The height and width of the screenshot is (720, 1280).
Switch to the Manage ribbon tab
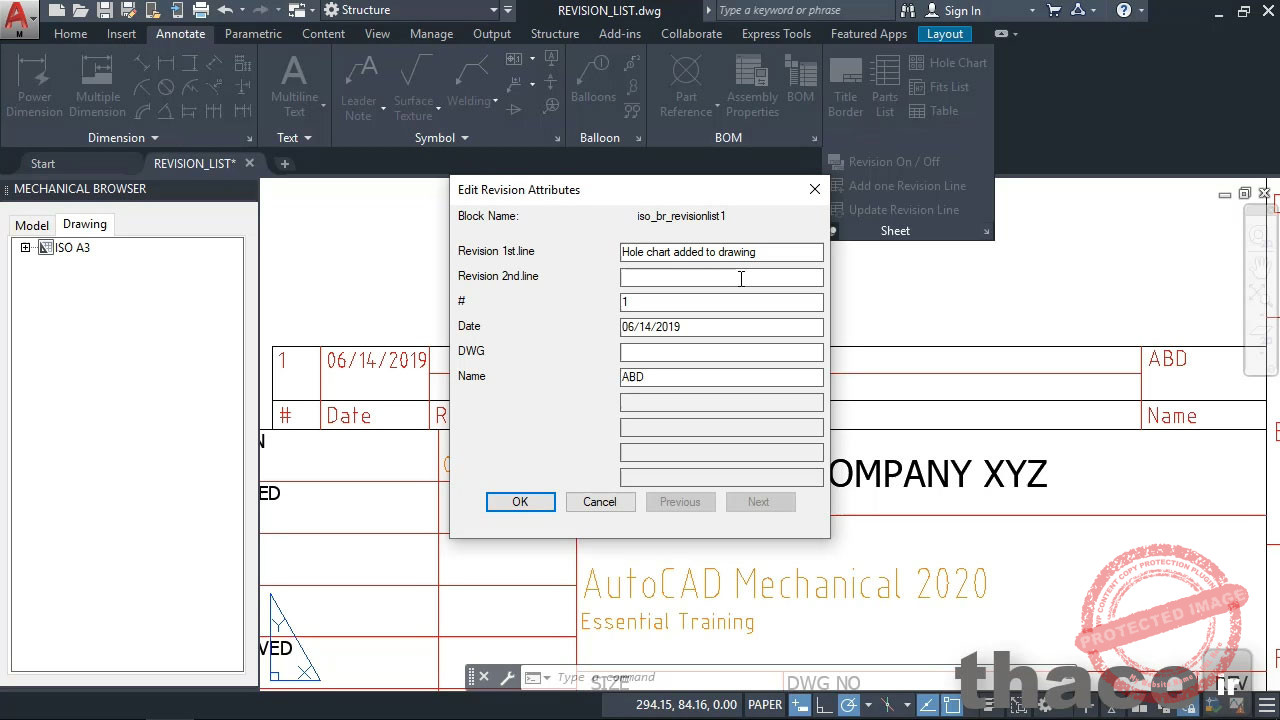click(431, 33)
